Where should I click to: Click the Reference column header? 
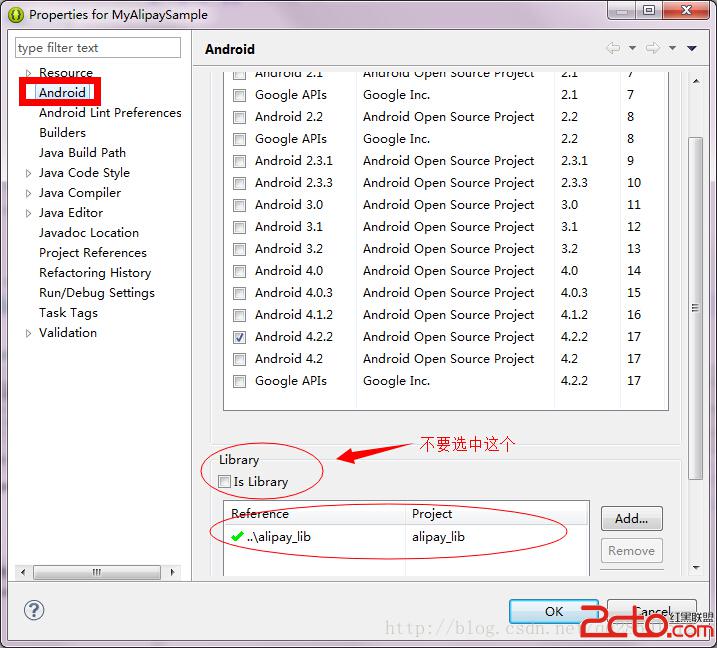click(315, 514)
